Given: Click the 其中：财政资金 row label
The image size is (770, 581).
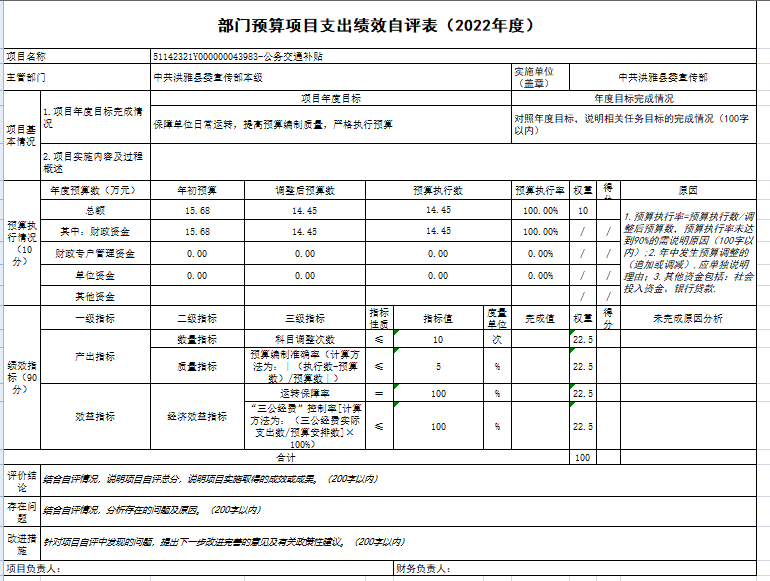Looking at the screenshot, I should (x=95, y=231).
